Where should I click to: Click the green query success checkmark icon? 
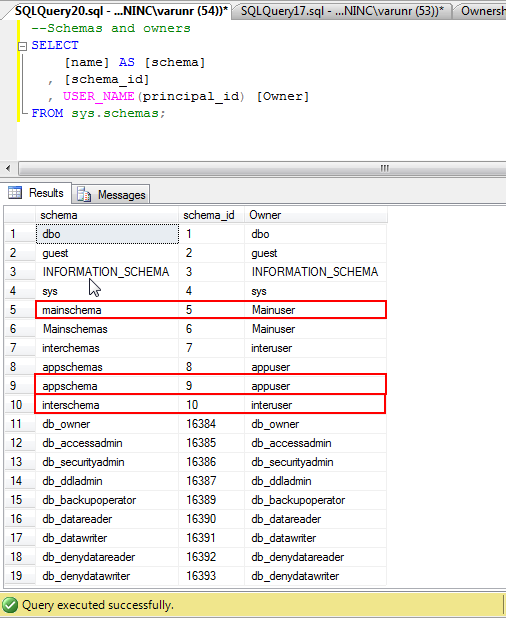point(9,605)
